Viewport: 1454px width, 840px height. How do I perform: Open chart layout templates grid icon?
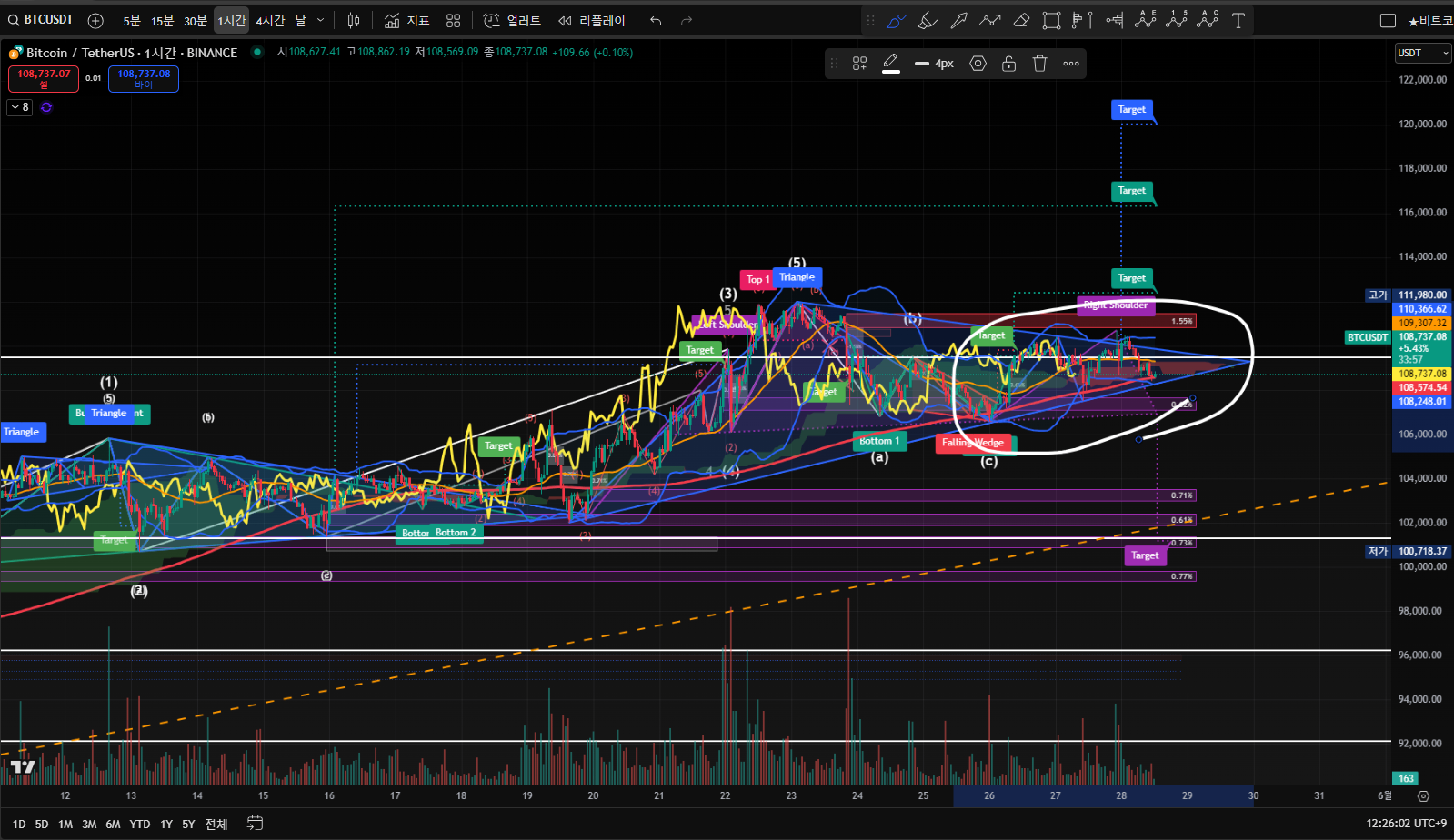click(x=454, y=21)
